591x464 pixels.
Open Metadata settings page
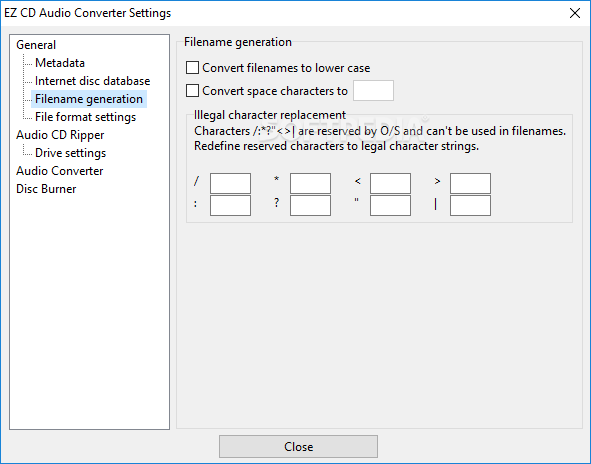[x=60, y=63]
